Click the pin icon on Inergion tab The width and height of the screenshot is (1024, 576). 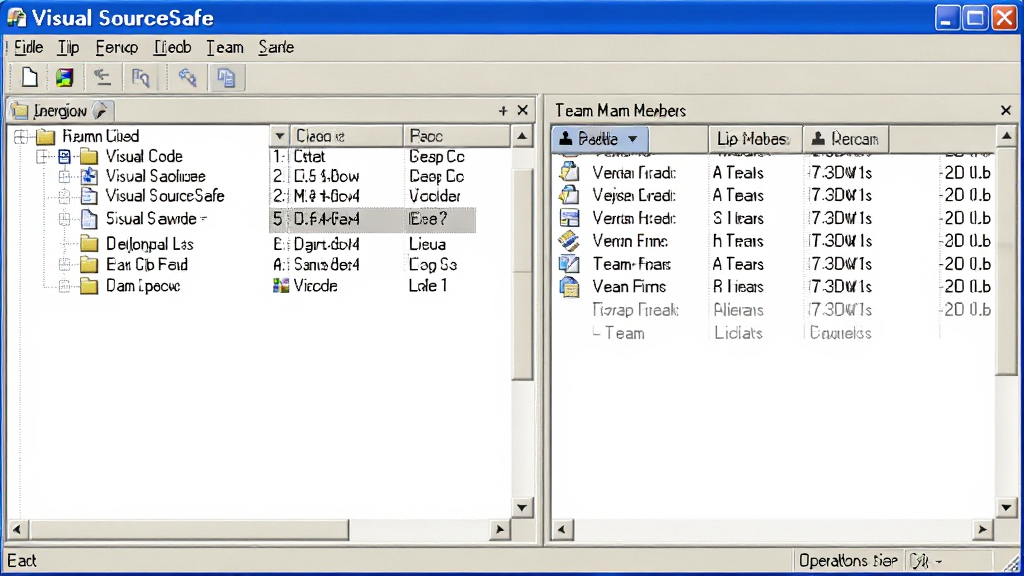[101, 110]
